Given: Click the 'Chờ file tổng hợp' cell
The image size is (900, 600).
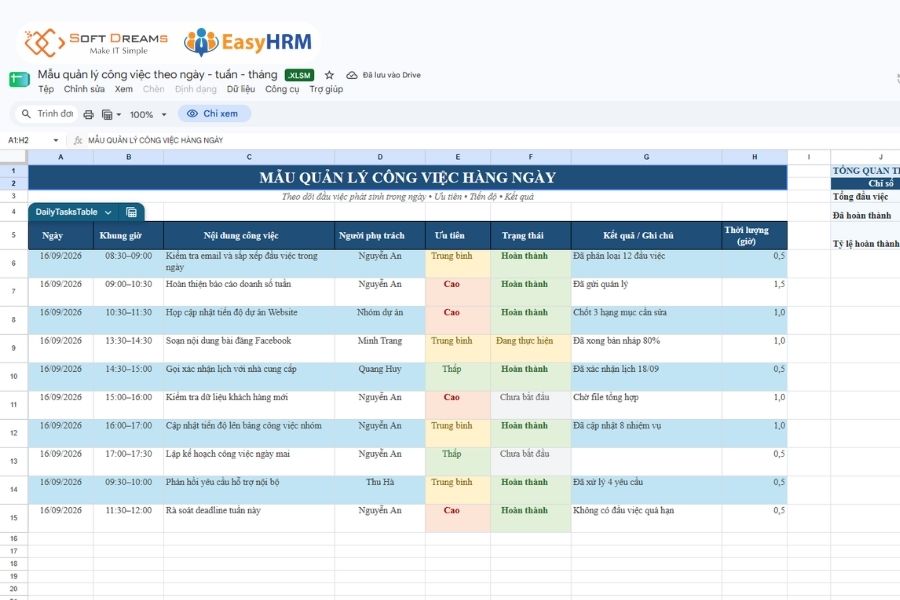Looking at the screenshot, I should 646,404.
